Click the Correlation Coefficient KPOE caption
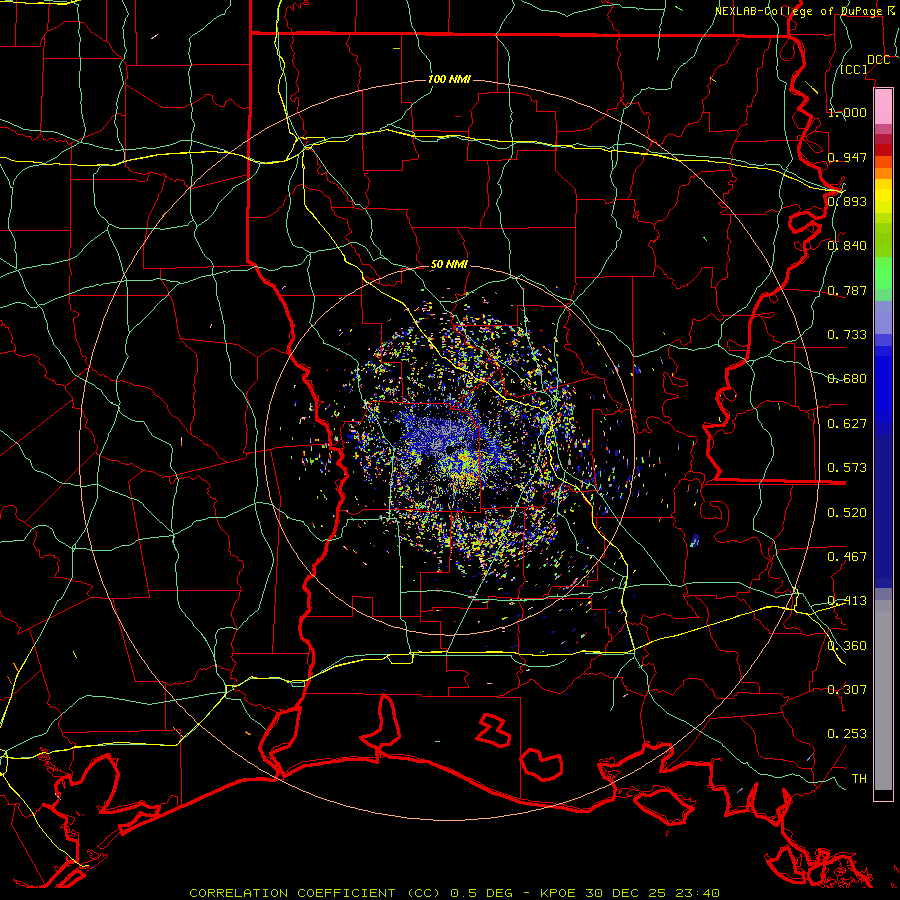 (x=455, y=893)
